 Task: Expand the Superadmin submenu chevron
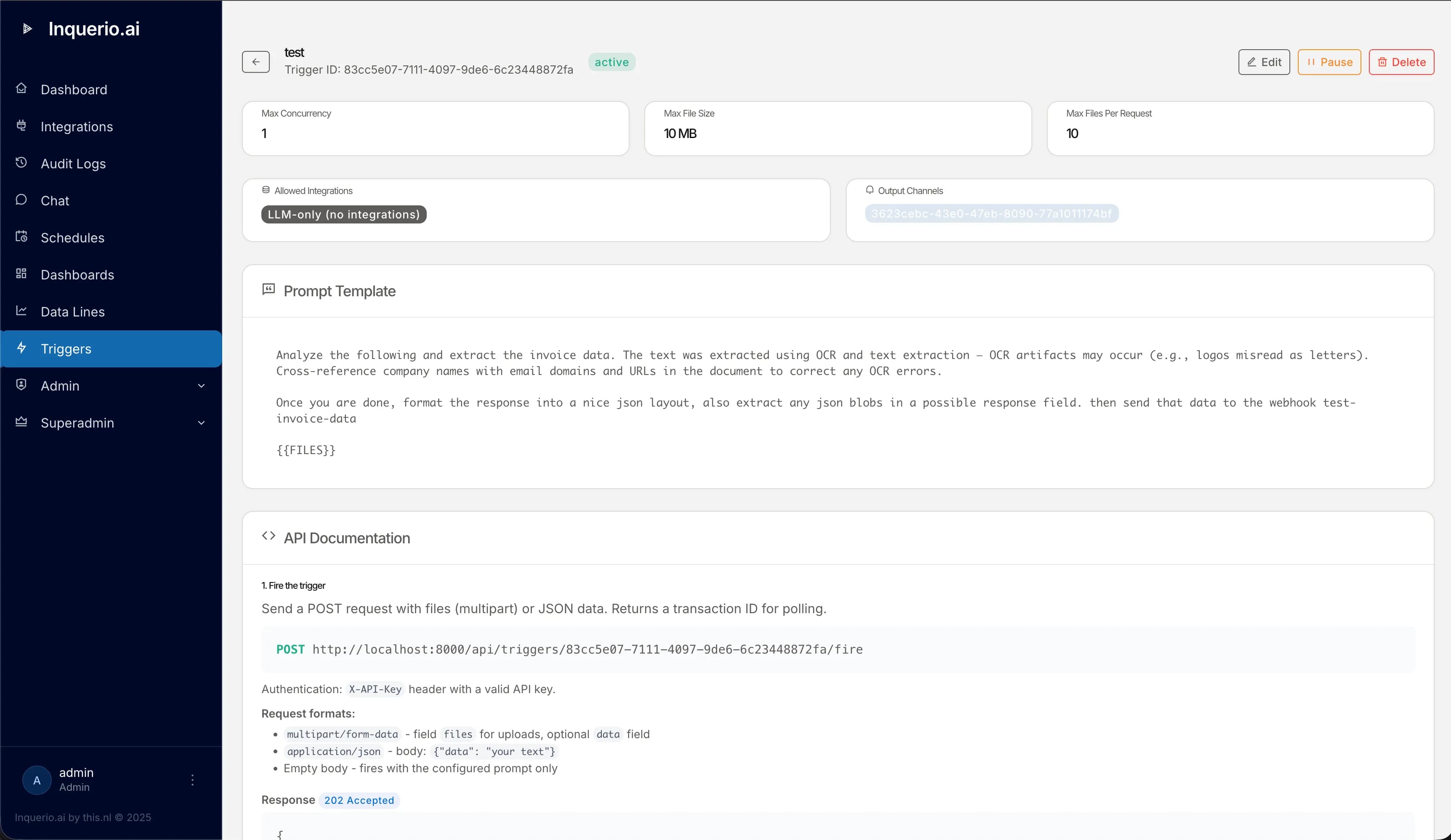pos(202,423)
